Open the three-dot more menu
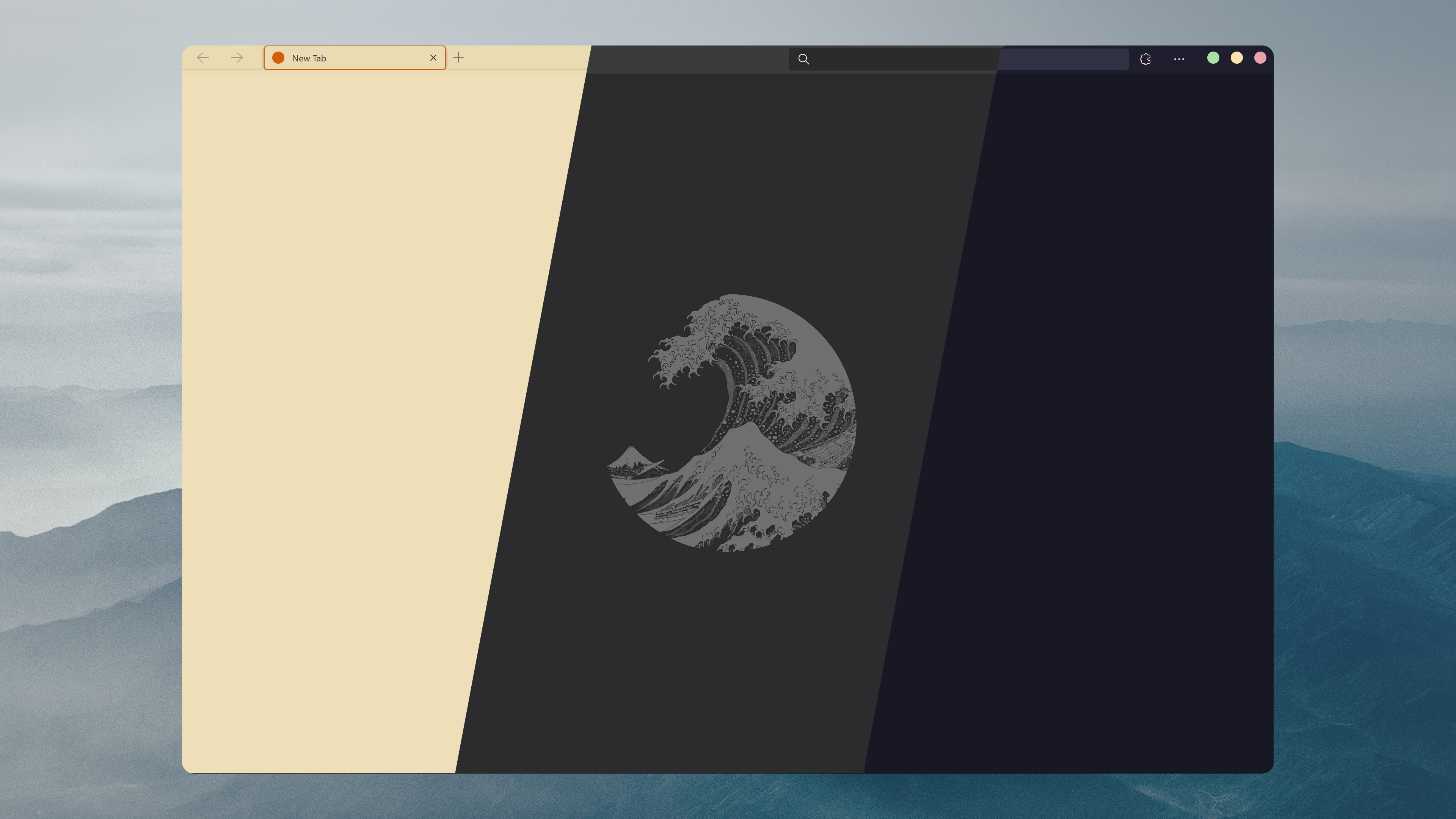This screenshot has height=819, width=1456. coord(1179,59)
